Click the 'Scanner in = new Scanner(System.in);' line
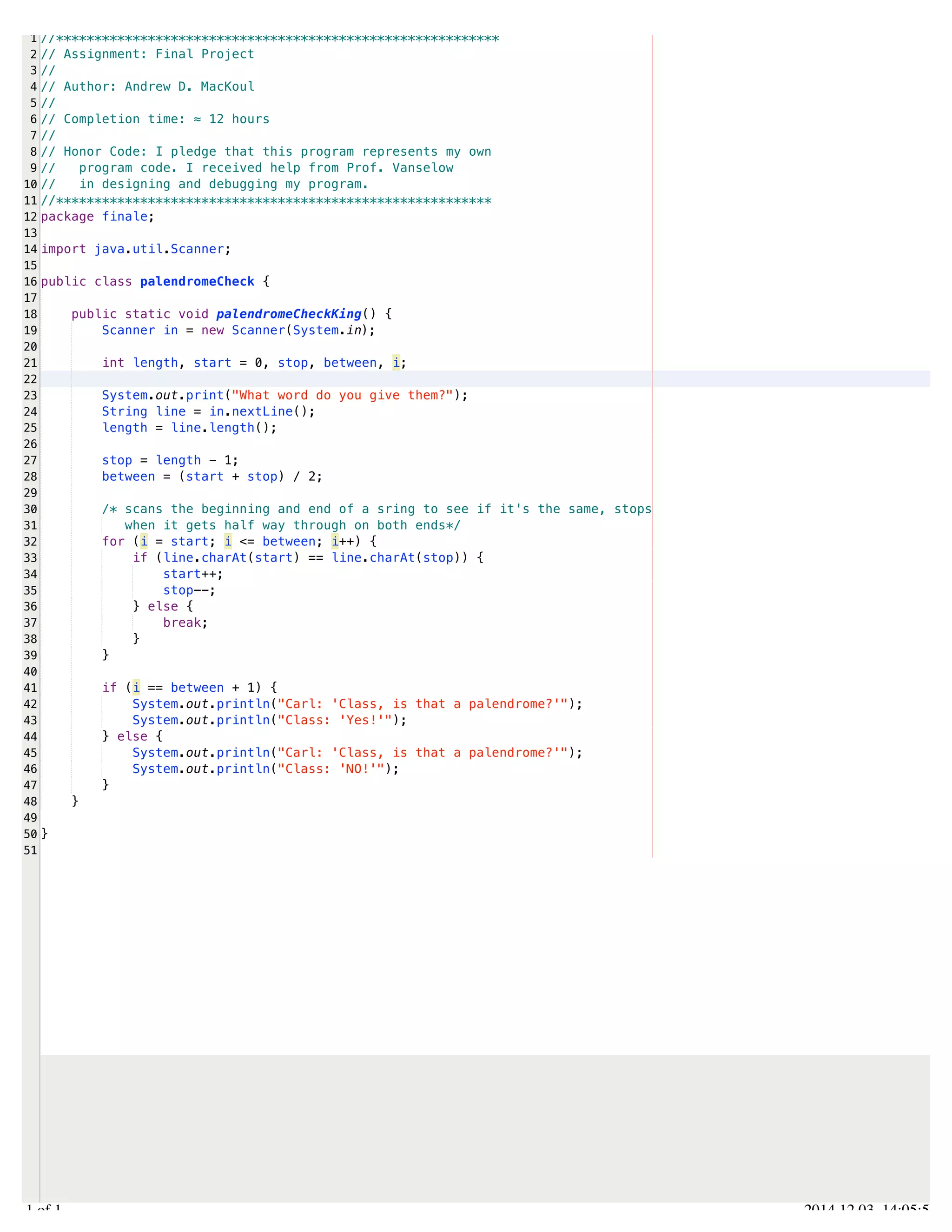This screenshot has height=1232, width=952. coord(238,331)
